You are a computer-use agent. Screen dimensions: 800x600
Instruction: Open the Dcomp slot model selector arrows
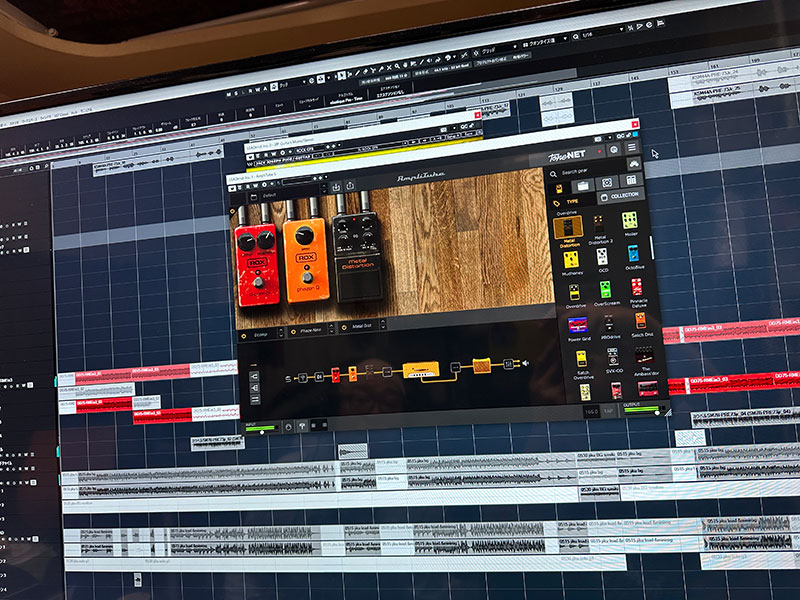(x=280, y=333)
